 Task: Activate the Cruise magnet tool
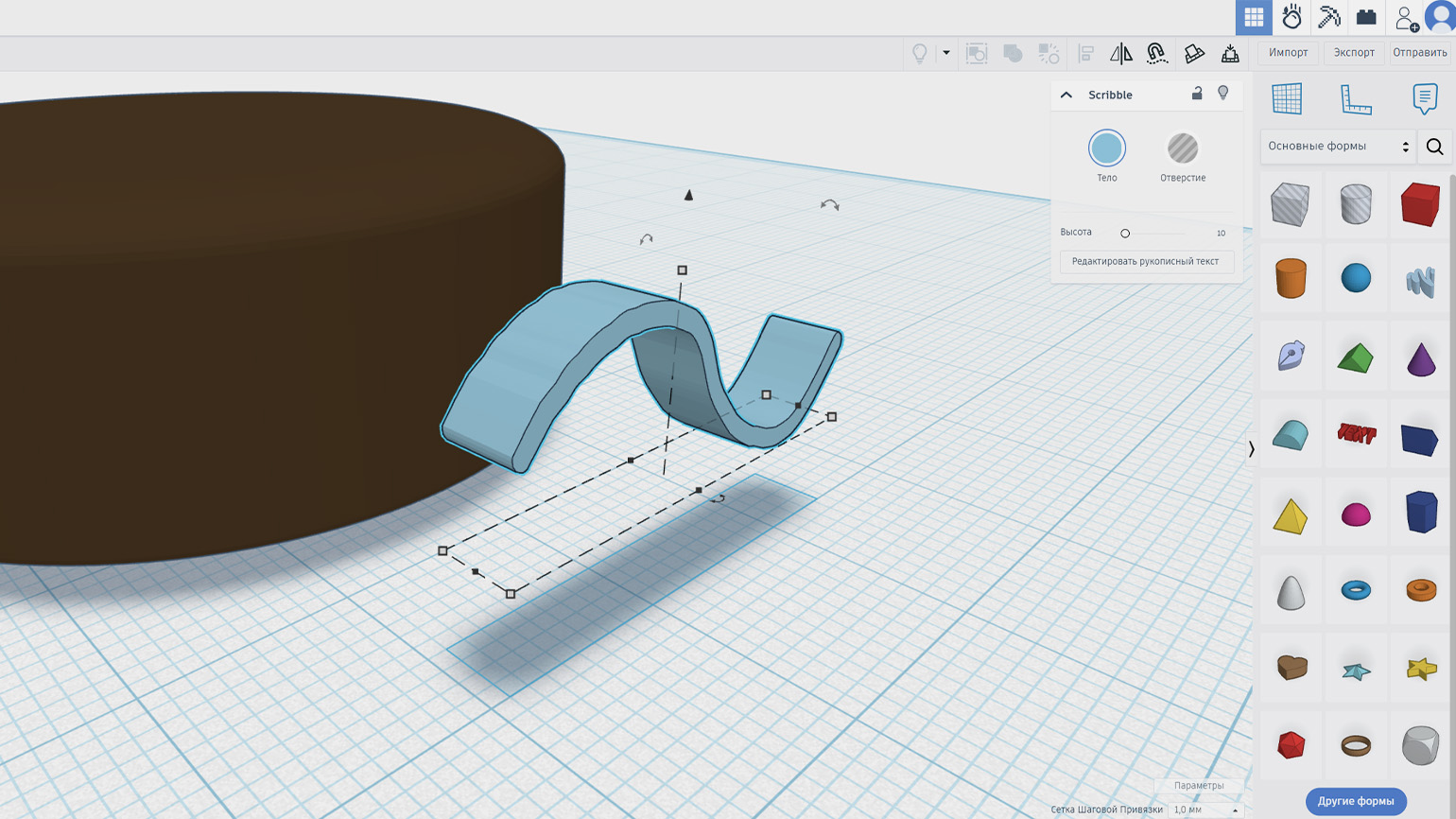coord(1156,54)
